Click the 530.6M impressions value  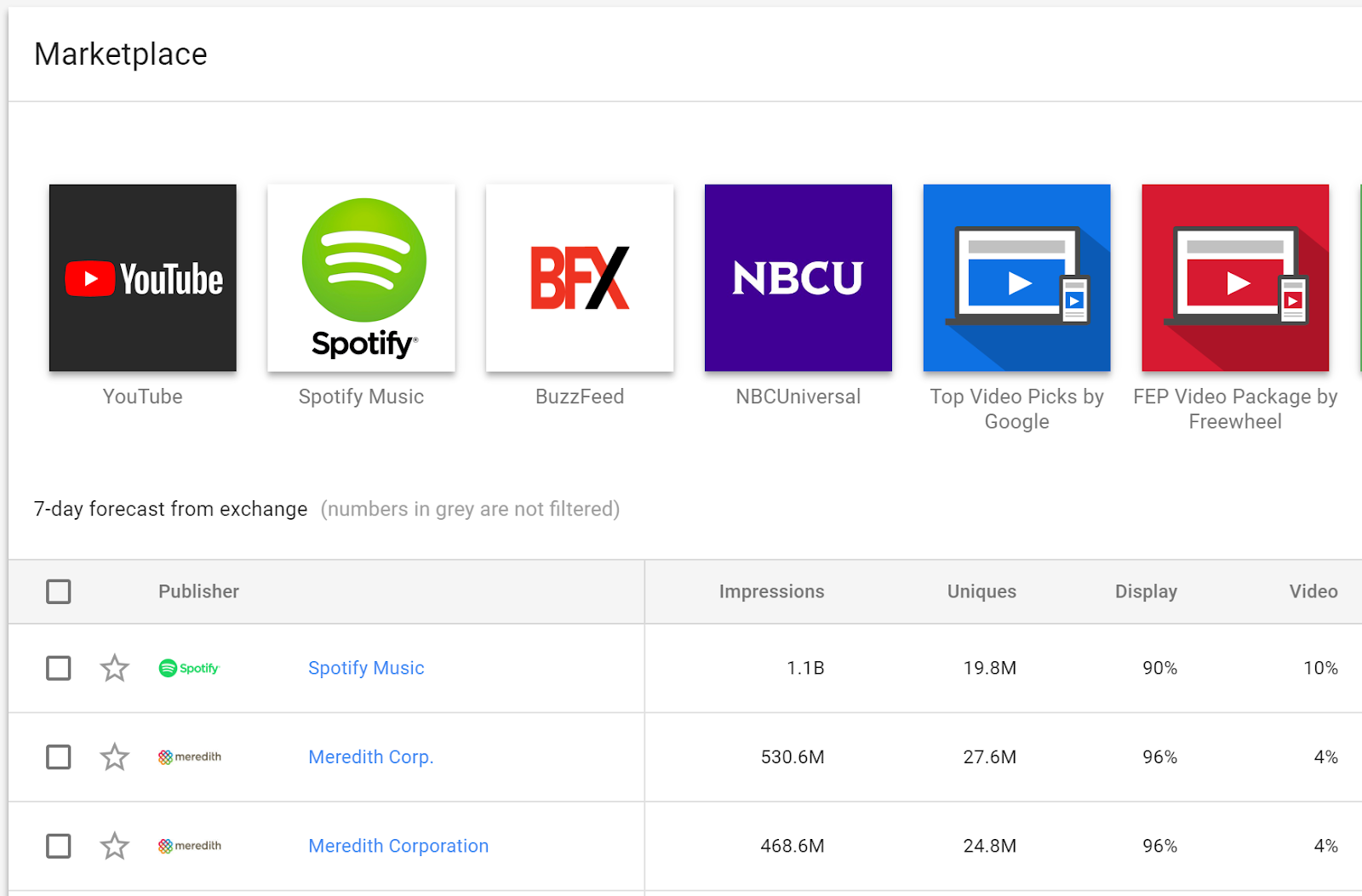tap(793, 756)
